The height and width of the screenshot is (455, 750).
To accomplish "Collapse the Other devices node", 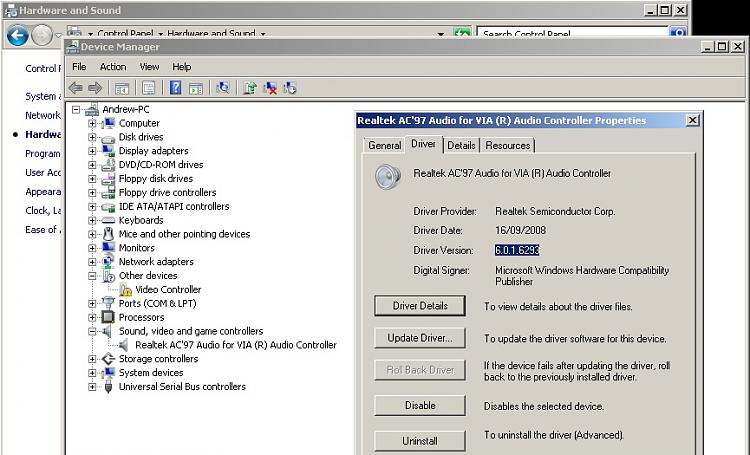I will [x=92, y=276].
